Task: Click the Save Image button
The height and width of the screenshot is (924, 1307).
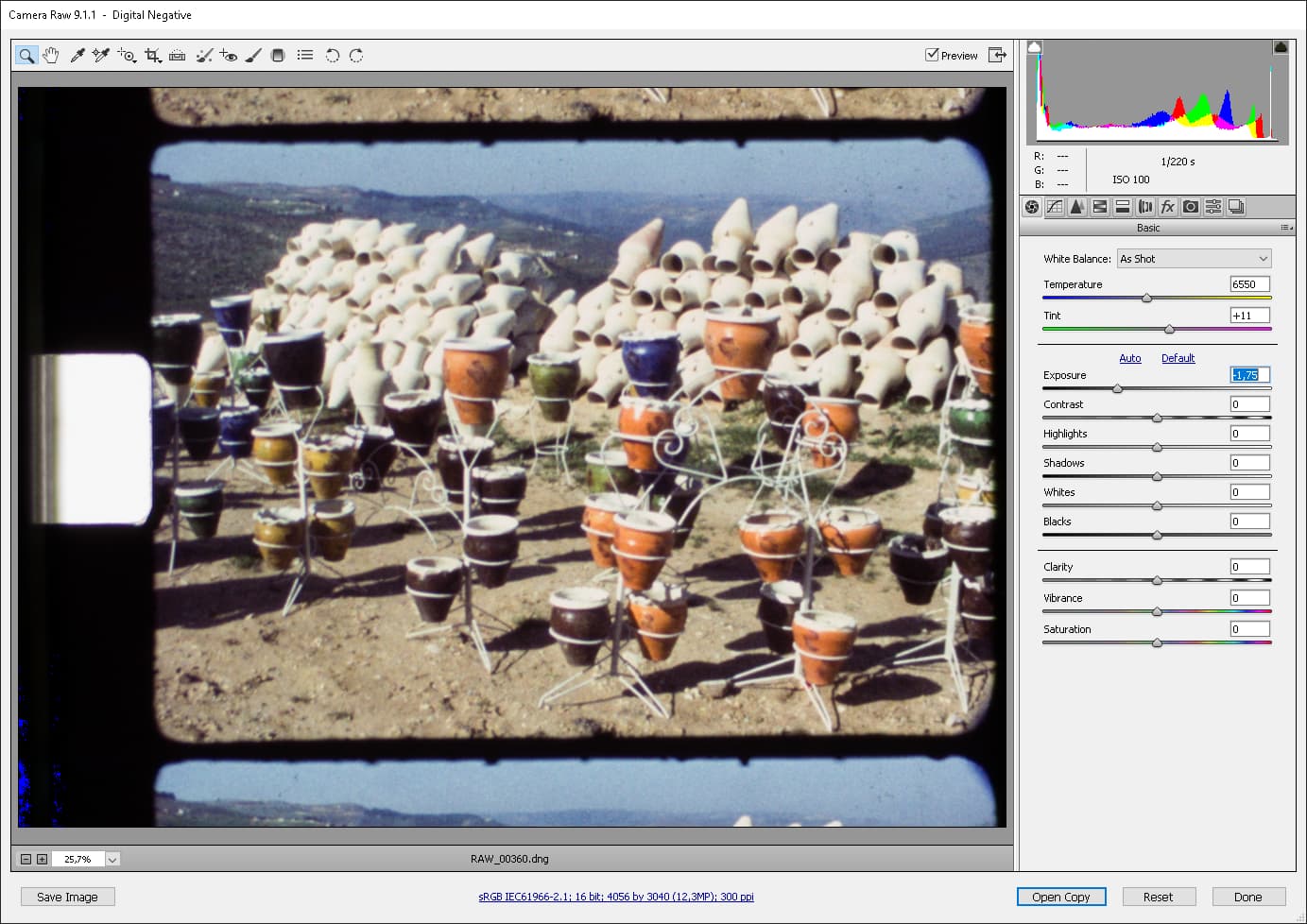Action: click(x=67, y=897)
